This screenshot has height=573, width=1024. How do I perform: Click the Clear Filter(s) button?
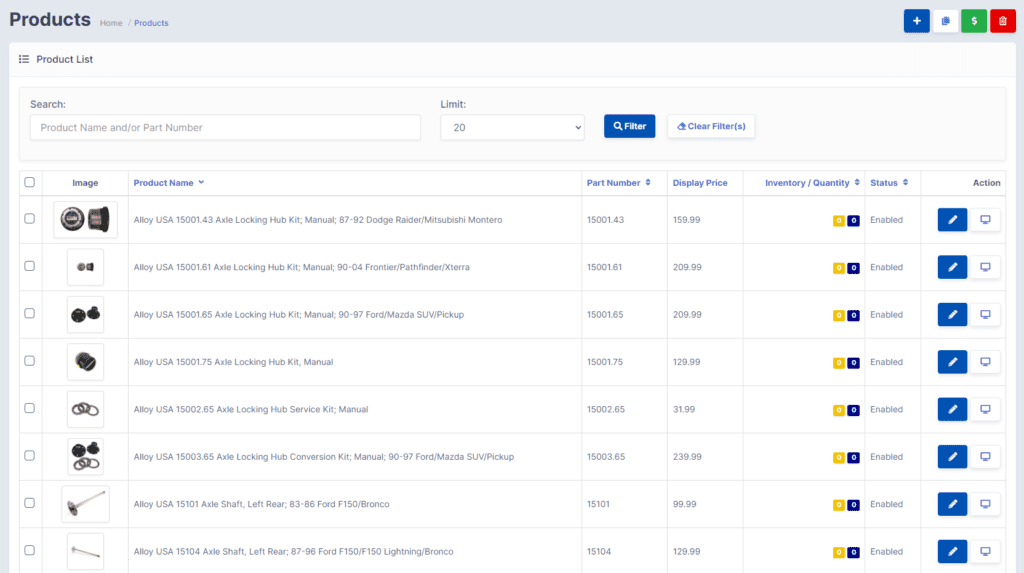[x=711, y=126]
